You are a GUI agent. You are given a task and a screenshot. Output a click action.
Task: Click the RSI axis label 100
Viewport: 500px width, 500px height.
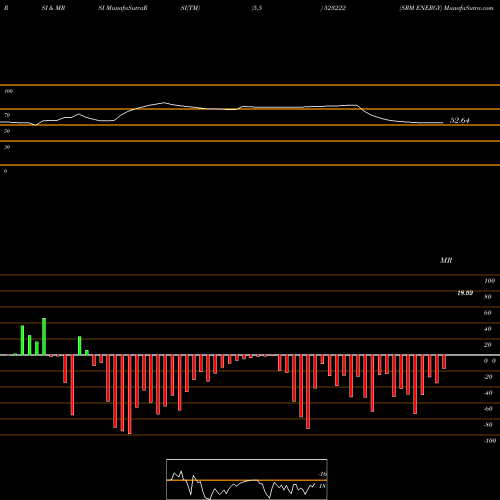pyautogui.click(x=8, y=91)
